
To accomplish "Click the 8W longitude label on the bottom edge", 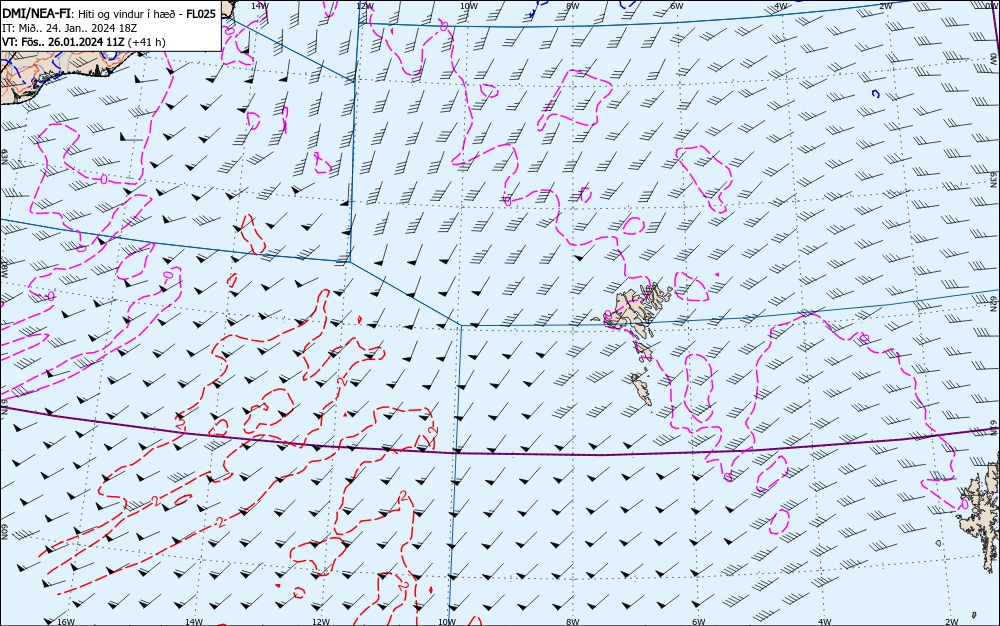I will pos(573,622).
